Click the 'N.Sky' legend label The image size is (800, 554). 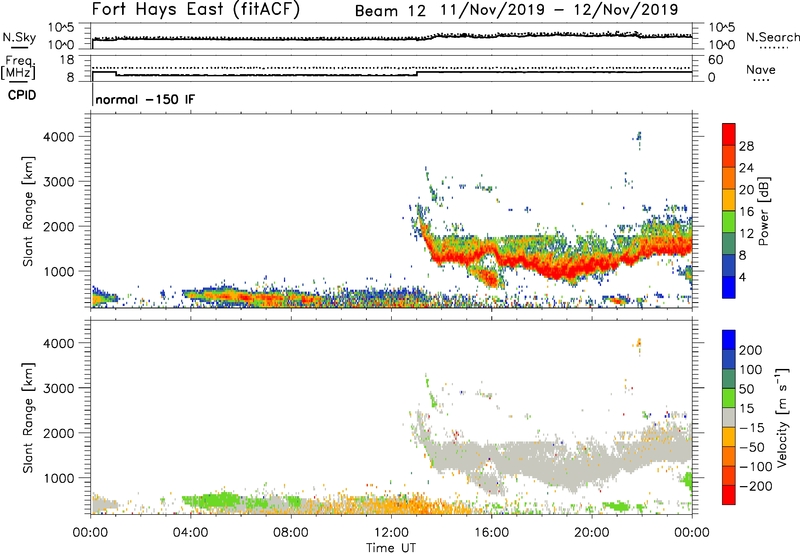(19, 37)
